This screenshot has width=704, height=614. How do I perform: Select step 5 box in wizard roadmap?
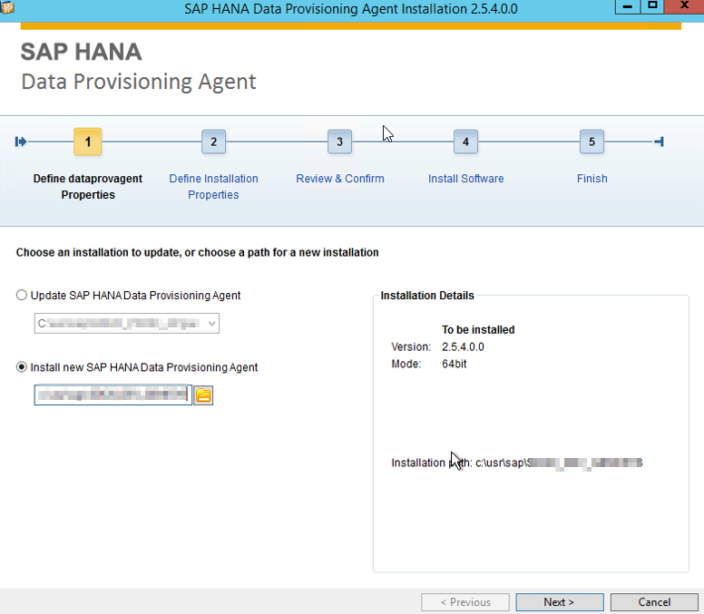pos(592,142)
